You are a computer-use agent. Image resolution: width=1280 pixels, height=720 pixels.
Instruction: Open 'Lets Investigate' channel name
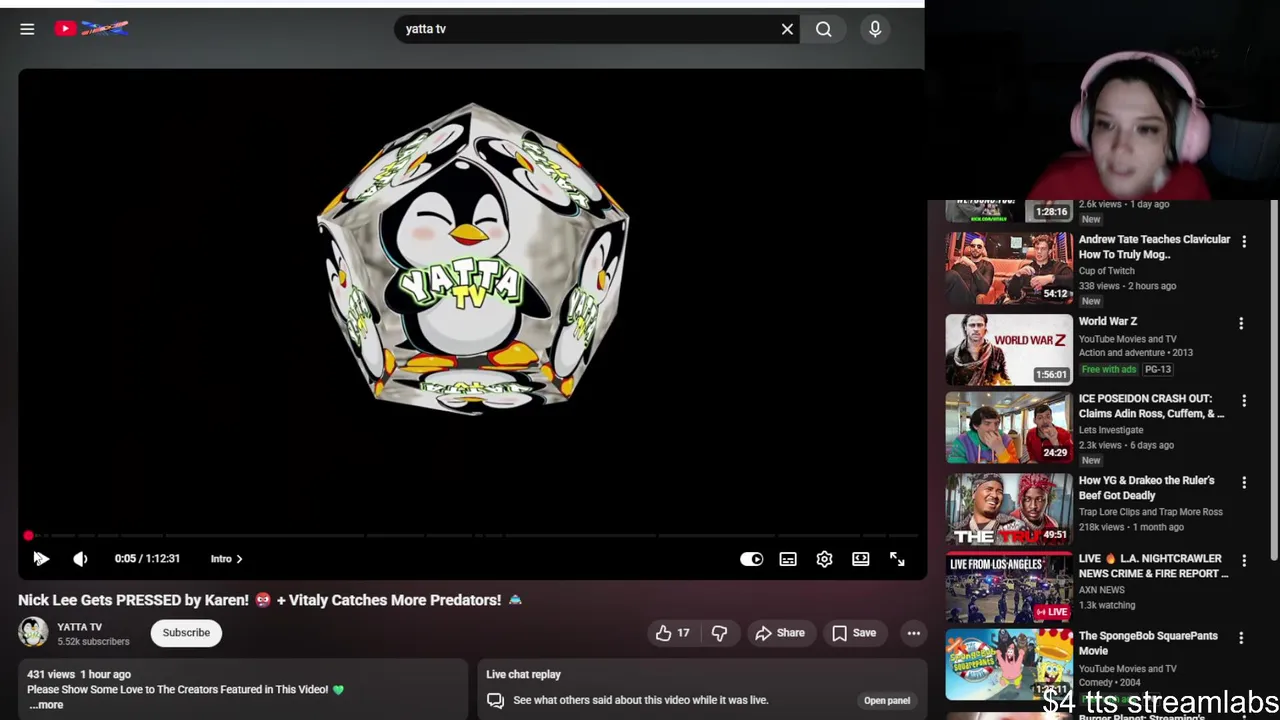[1111, 430]
